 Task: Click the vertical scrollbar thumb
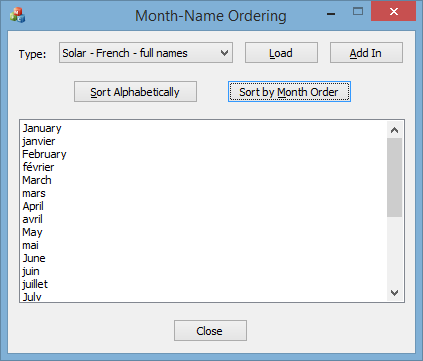pos(394,177)
